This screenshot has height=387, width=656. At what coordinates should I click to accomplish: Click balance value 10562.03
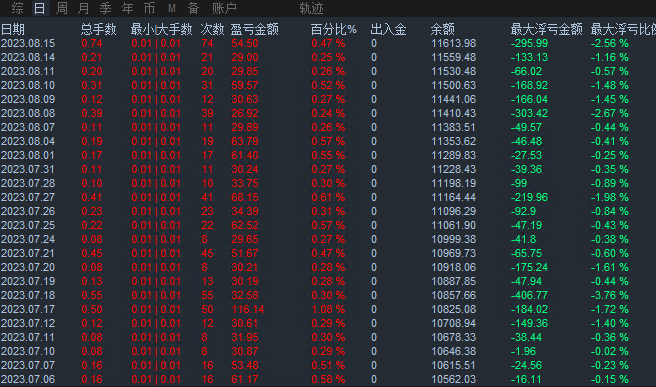tap(454, 379)
